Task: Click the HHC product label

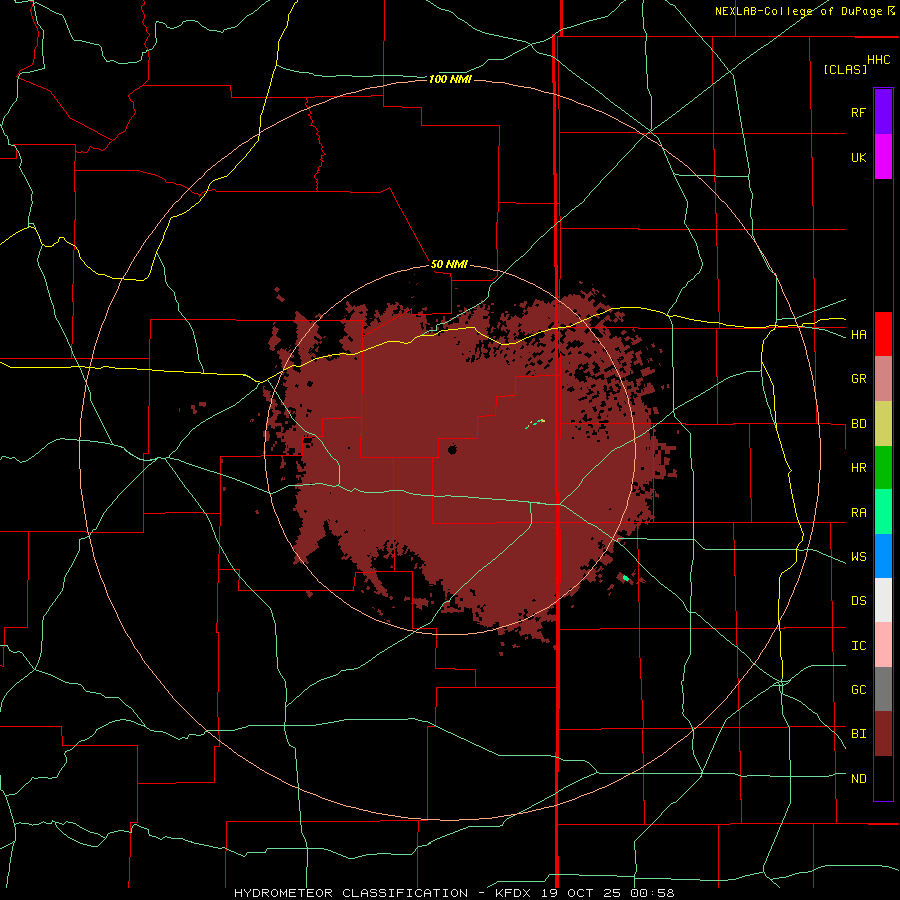Action: coord(878,60)
